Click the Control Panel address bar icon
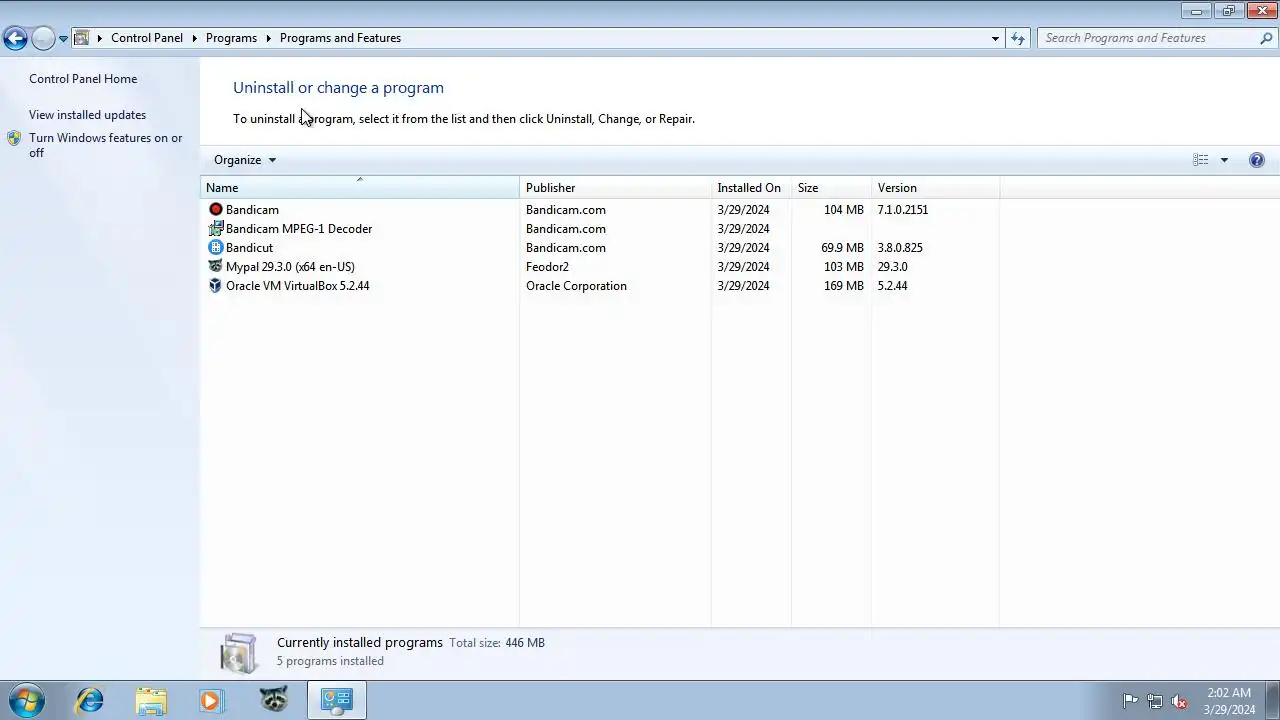Viewport: 1280px width, 720px height. coord(82,38)
